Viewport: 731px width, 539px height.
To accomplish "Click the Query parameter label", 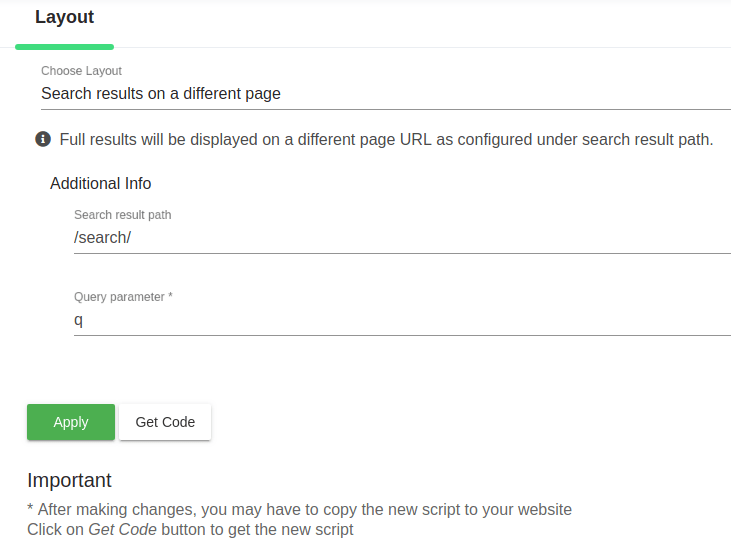I will point(119,297).
